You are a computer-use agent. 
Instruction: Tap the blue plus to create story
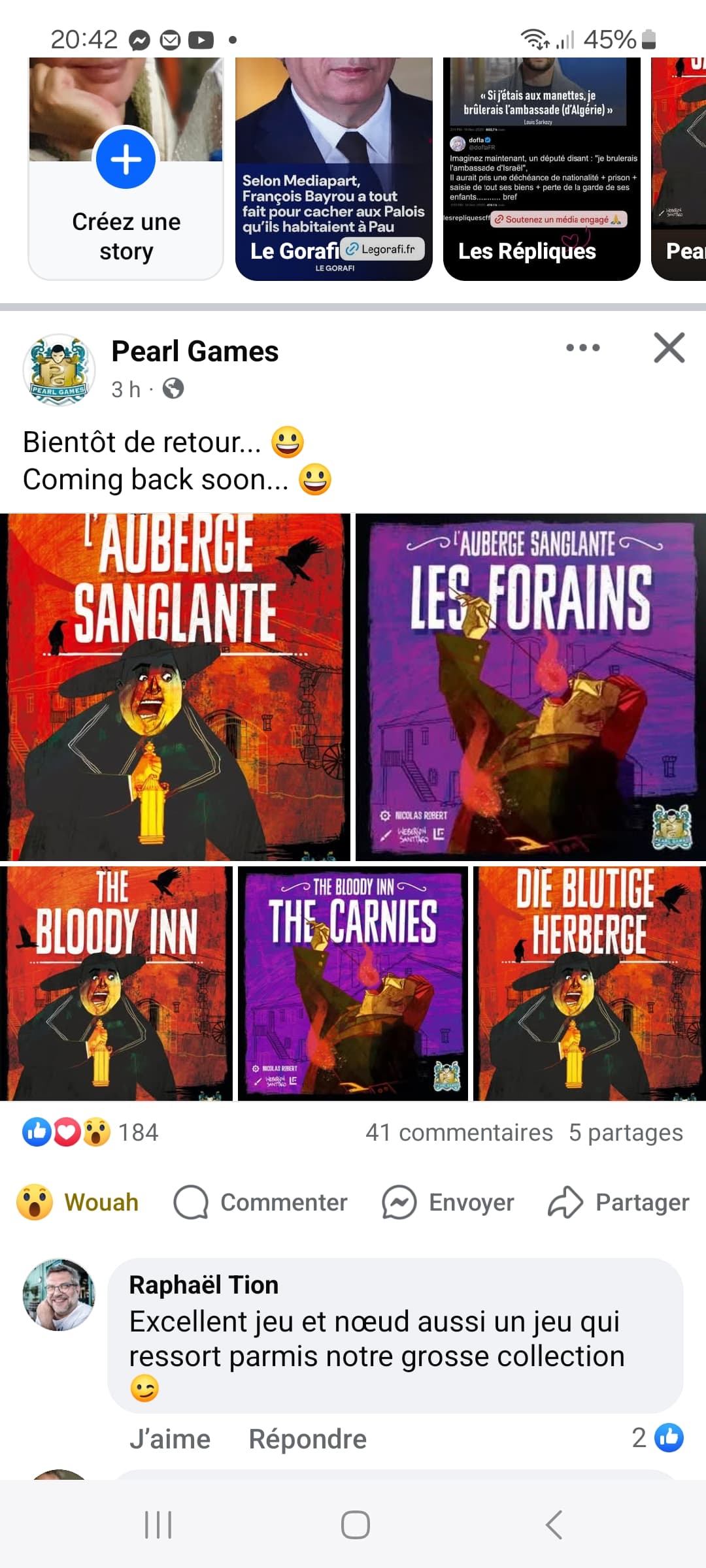pos(126,159)
